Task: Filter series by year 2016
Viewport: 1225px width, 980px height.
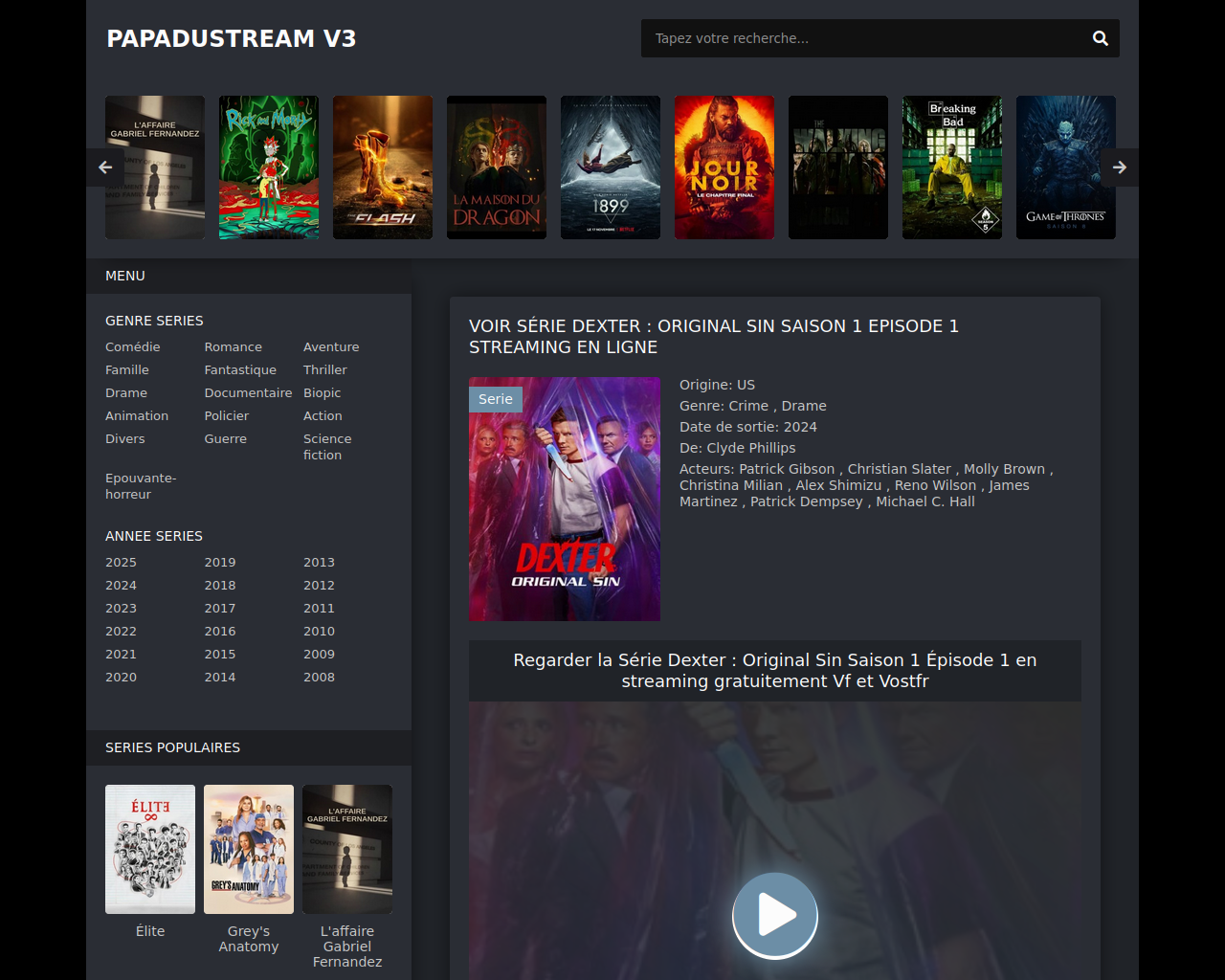Action: click(x=220, y=631)
